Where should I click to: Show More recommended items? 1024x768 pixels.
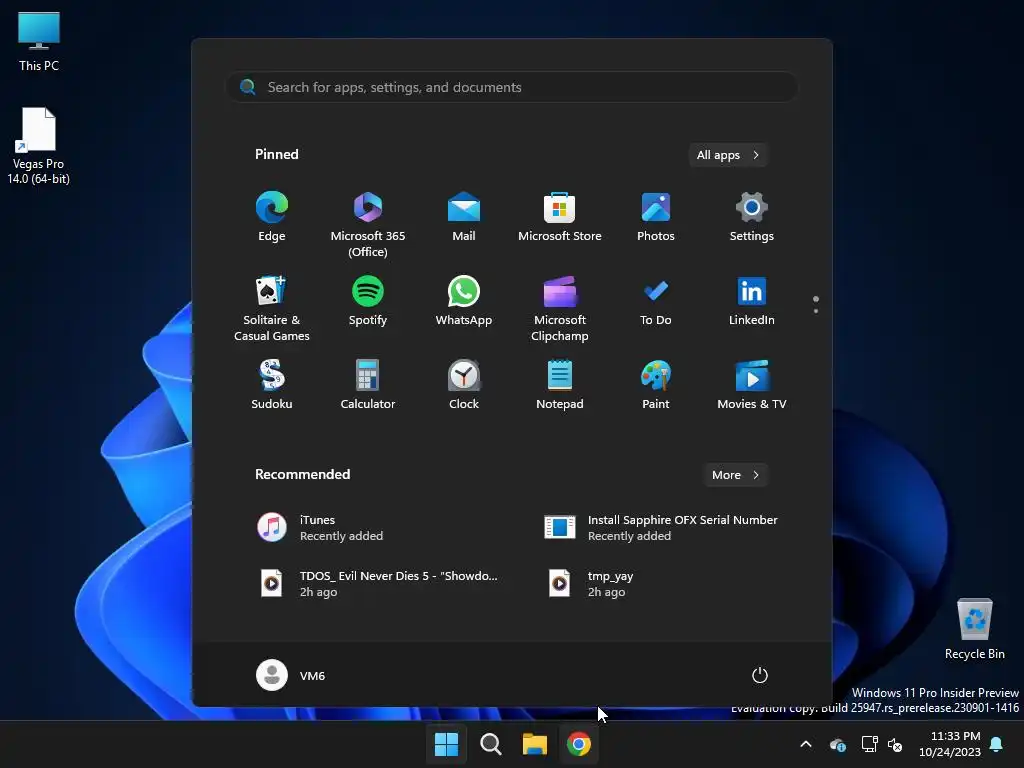tap(736, 475)
